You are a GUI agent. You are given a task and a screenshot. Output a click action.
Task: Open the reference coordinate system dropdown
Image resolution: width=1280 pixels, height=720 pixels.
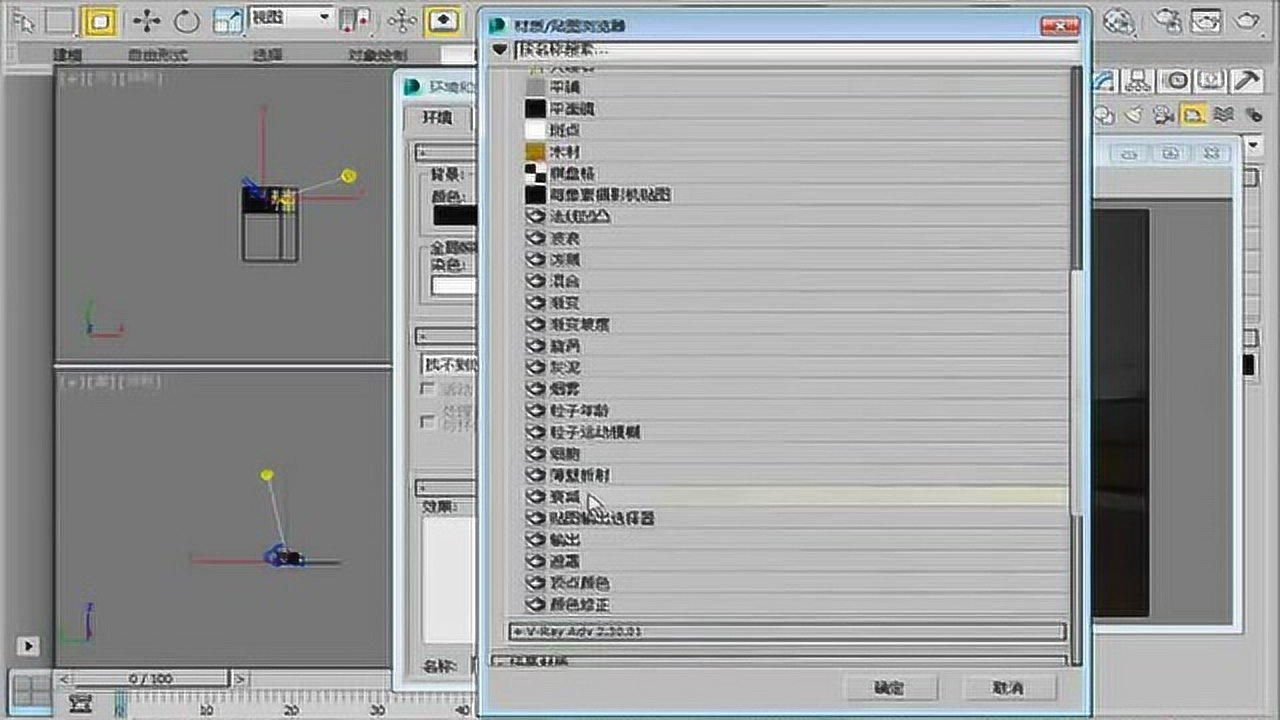[290, 18]
